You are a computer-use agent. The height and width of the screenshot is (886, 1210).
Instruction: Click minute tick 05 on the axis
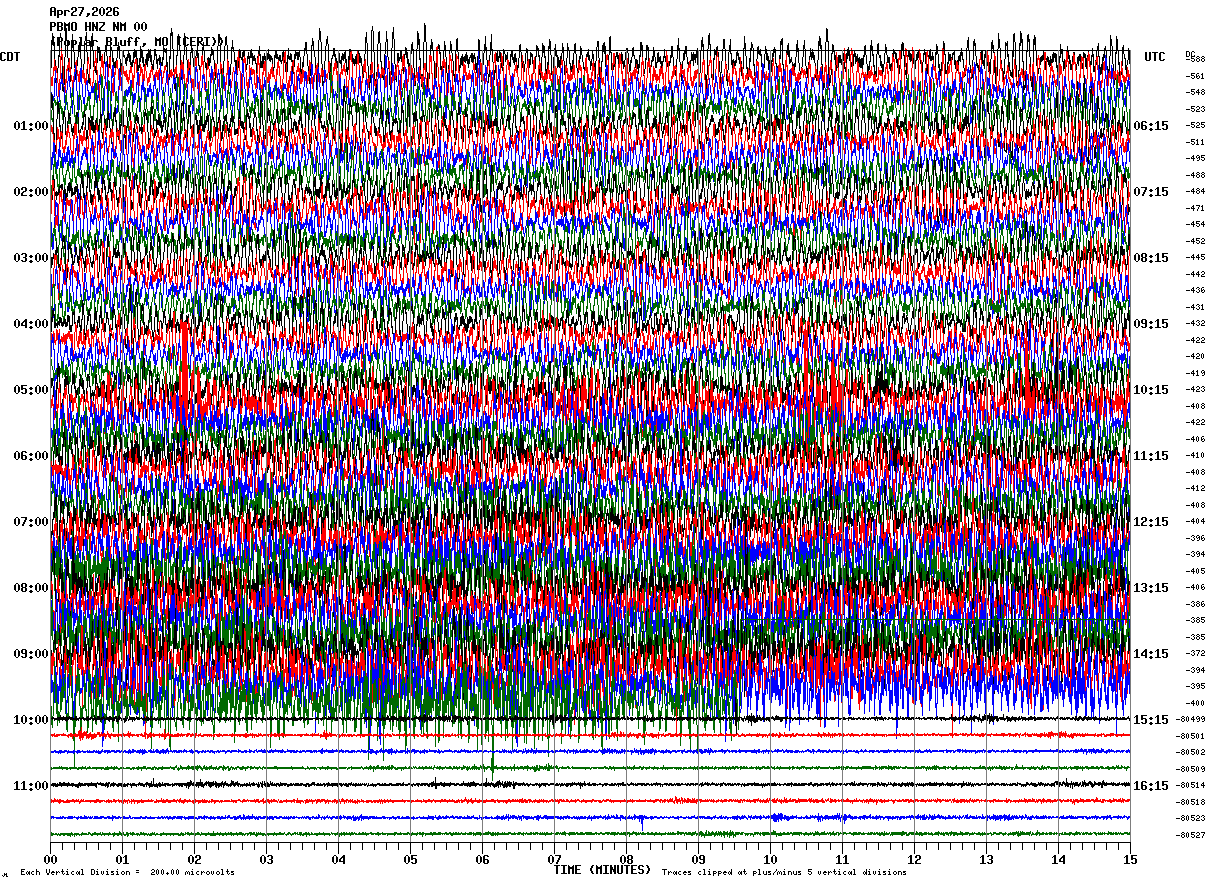(x=410, y=859)
